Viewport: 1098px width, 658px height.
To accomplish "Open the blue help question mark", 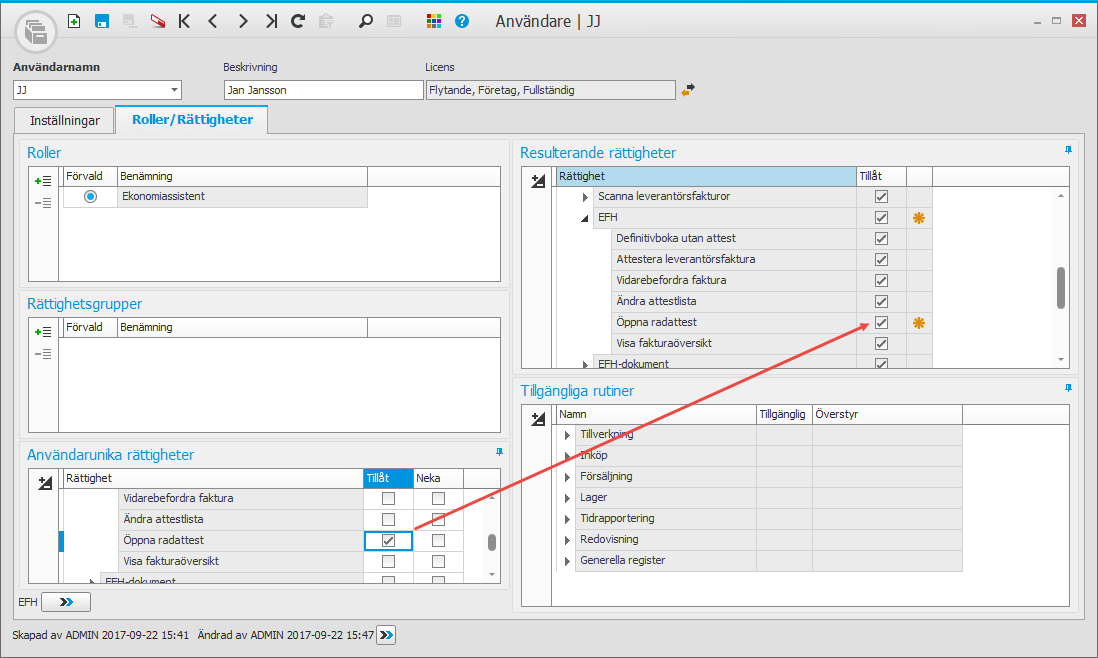I will [462, 21].
